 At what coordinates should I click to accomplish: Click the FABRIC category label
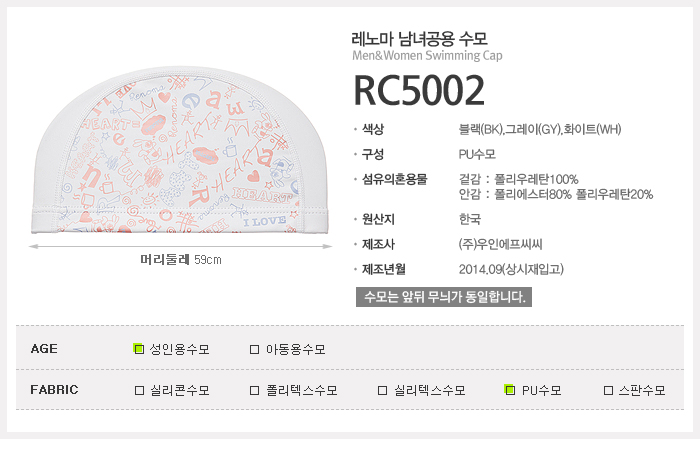[x=54, y=390]
